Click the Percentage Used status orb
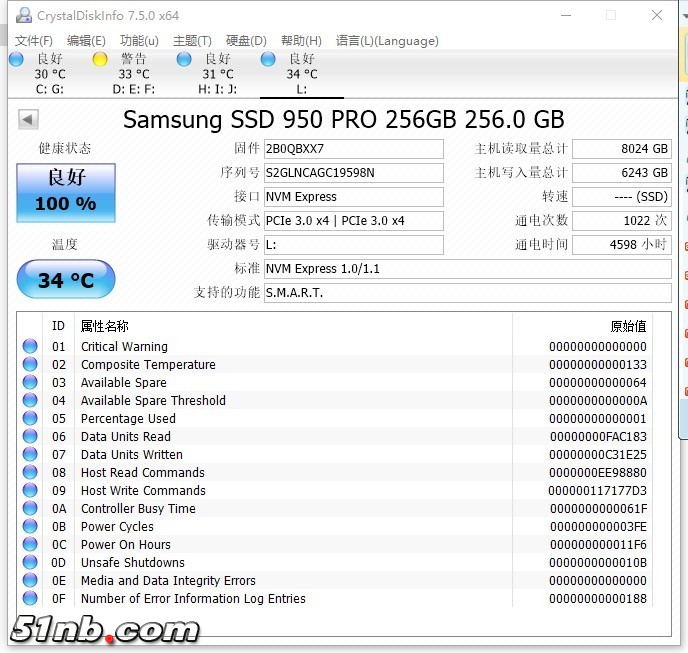 click(x=30, y=419)
